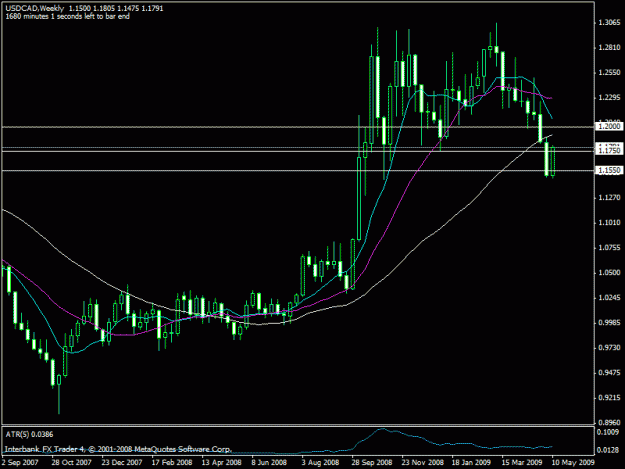Click the Interbank FX Trader 4 copyright text
625x469 pixels.
[118, 449]
